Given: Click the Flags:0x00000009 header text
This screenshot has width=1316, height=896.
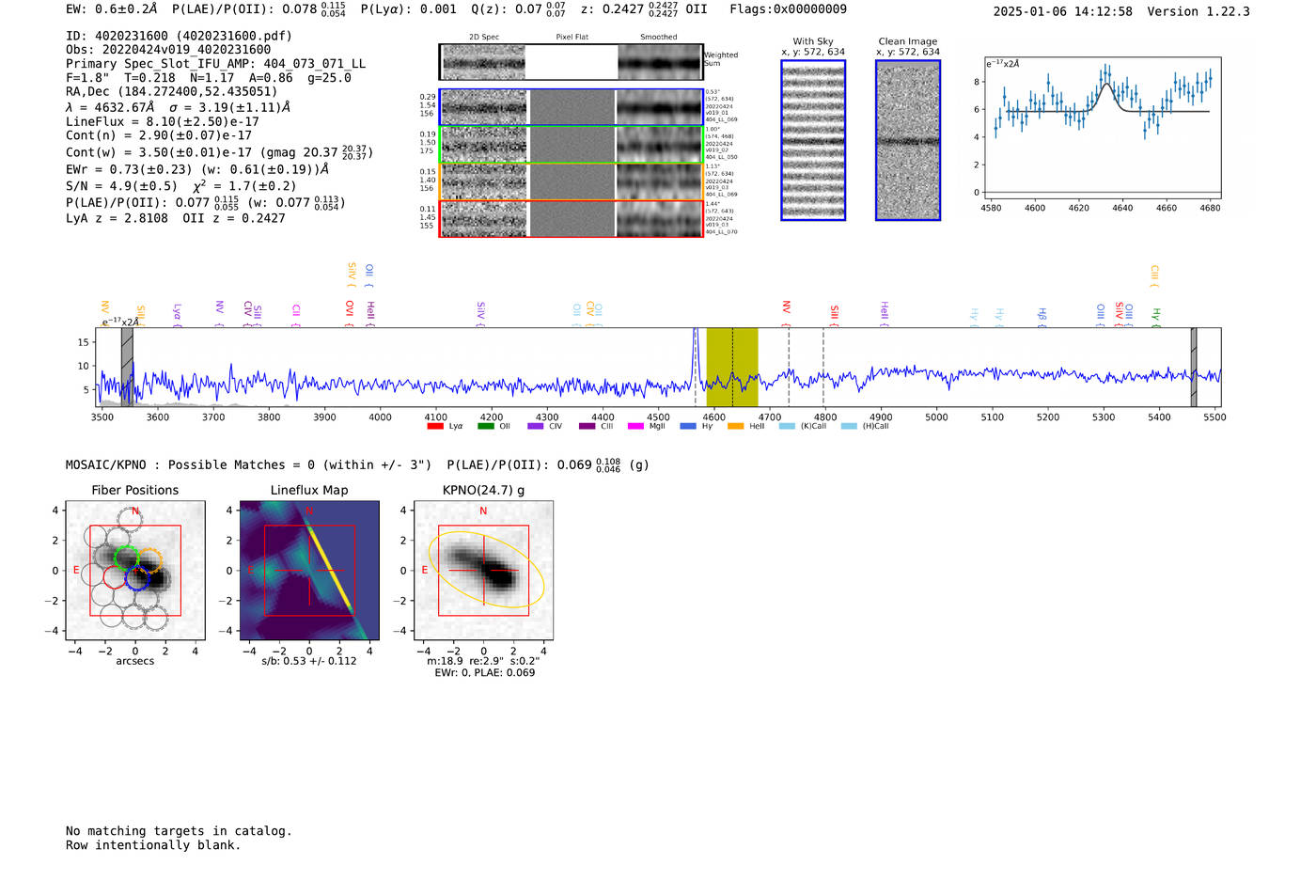Looking at the screenshot, I should pyautogui.click(x=788, y=9).
